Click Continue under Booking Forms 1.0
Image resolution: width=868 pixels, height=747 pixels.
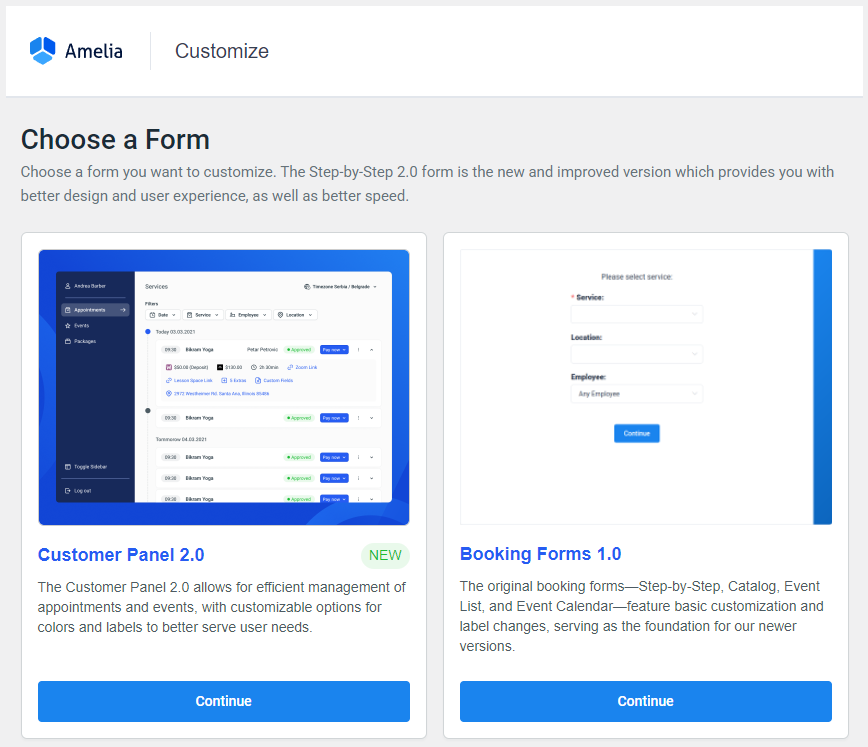pos(645,701)
